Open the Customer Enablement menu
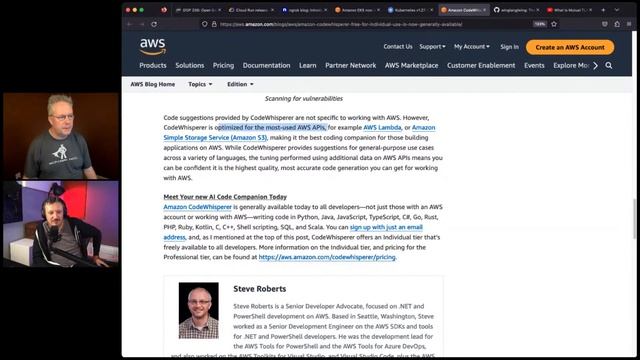The image size is (640, 360). [481, 65]
